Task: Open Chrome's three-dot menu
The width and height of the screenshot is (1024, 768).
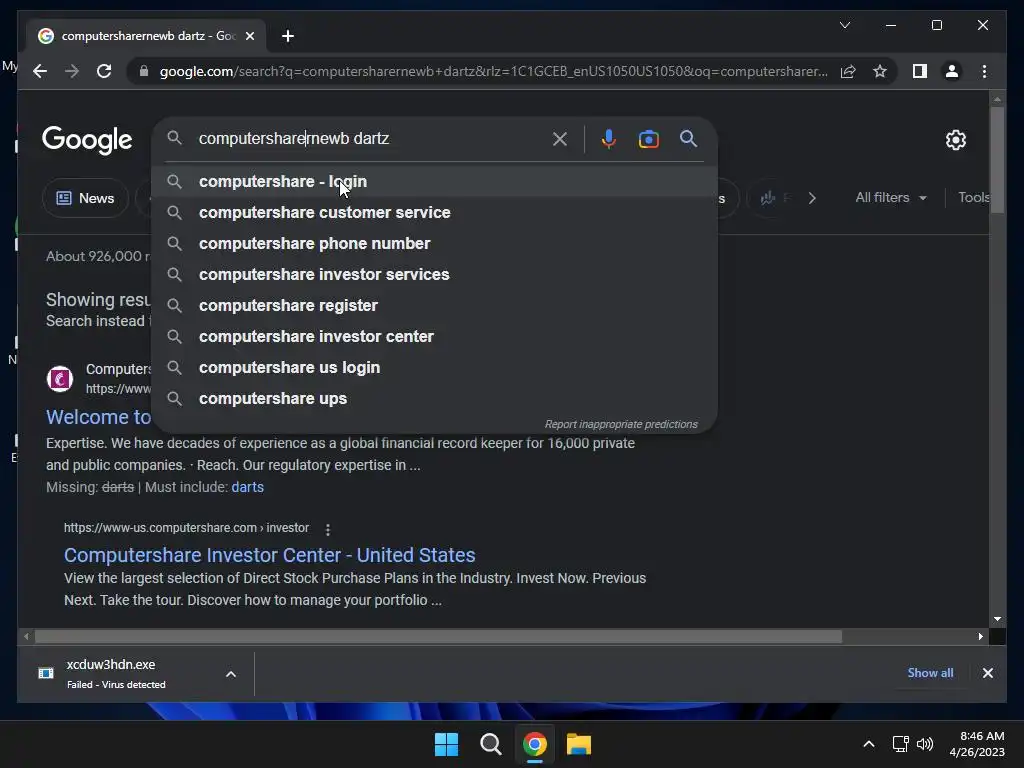Action: point(984,71)
